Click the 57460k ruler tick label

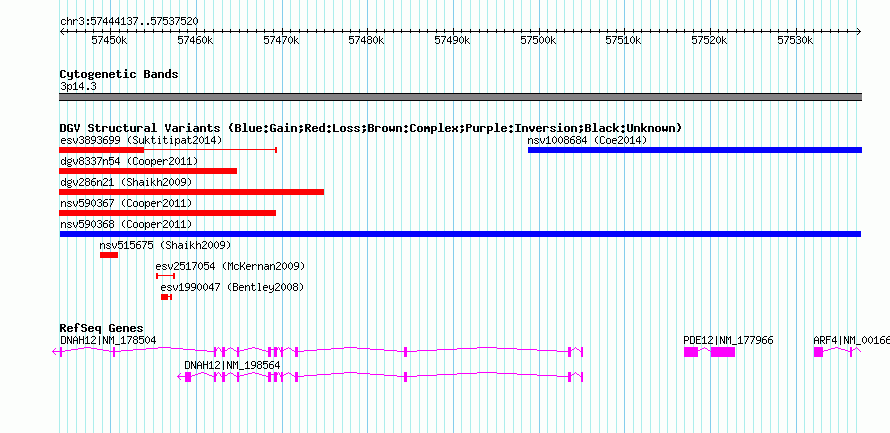196,40
